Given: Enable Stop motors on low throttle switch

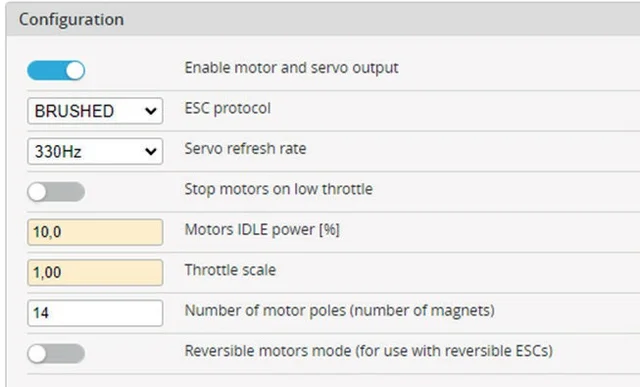Looking at the screenshot, I should (56, 192).
